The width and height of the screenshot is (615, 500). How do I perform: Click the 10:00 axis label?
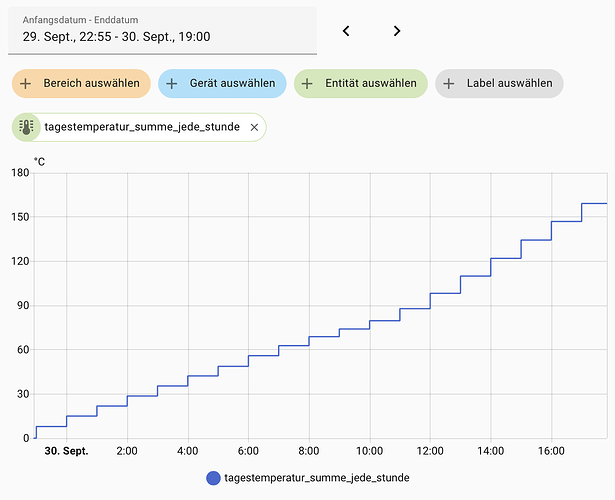[x=369, y=451]
